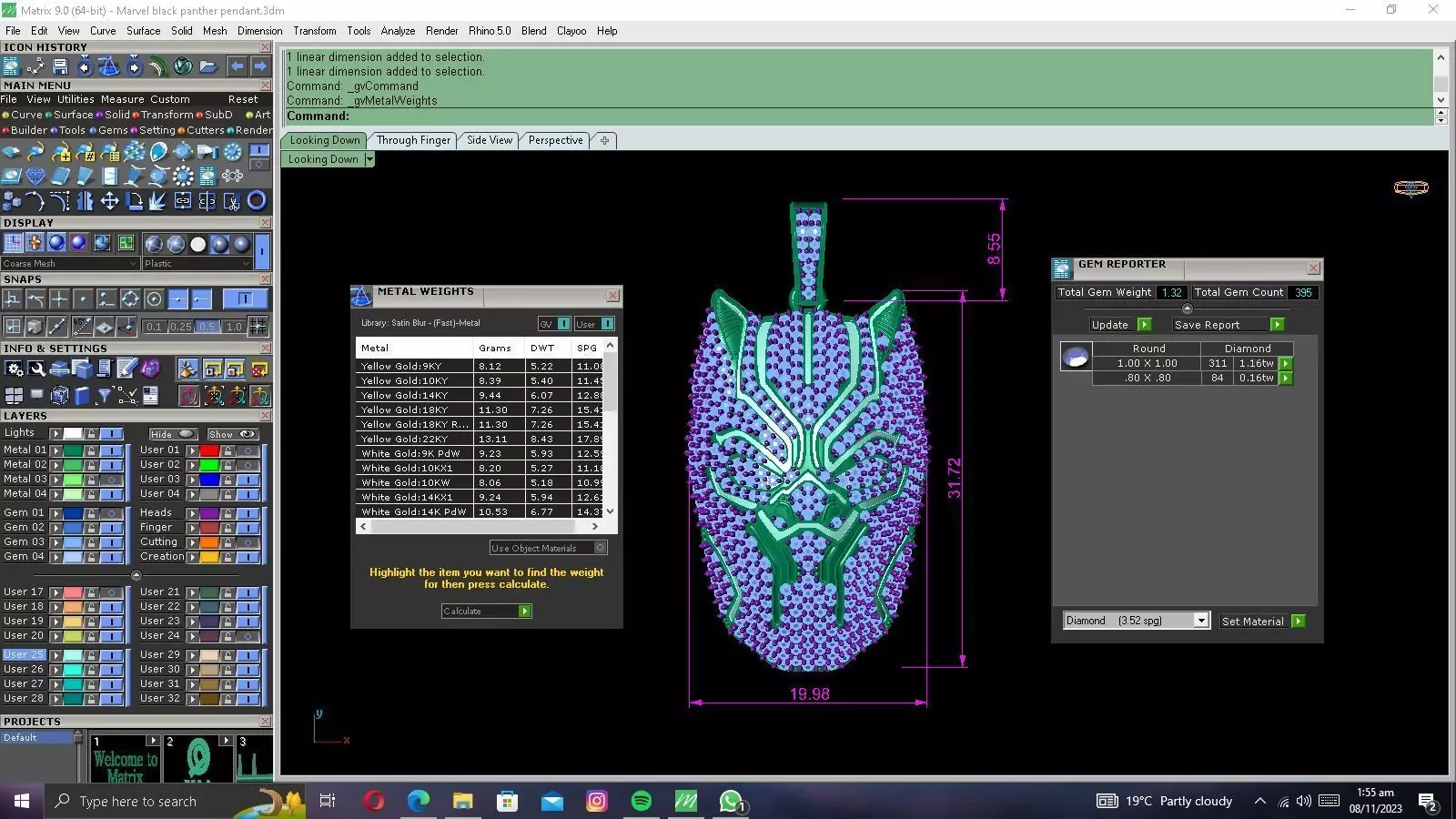This screenshot has height=819, width=1456.
Task: Expand the Metal 02 layer arrow
Action: [x=56, y=465]
